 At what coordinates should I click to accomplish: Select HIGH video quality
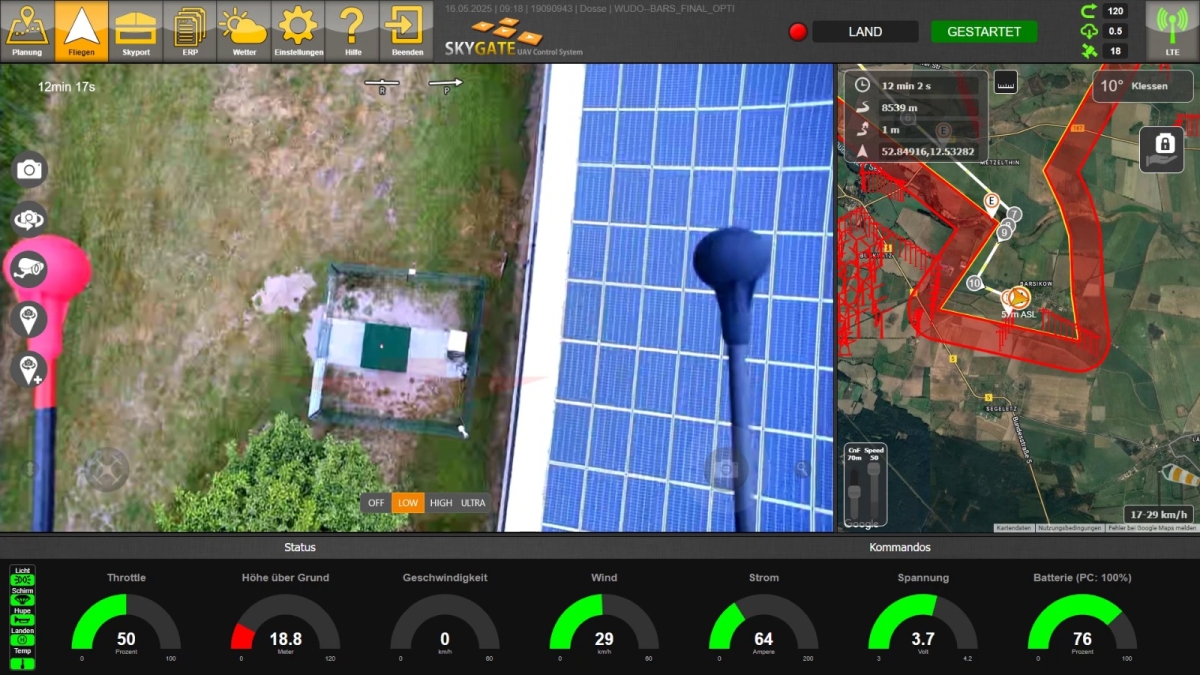(441, 503)
